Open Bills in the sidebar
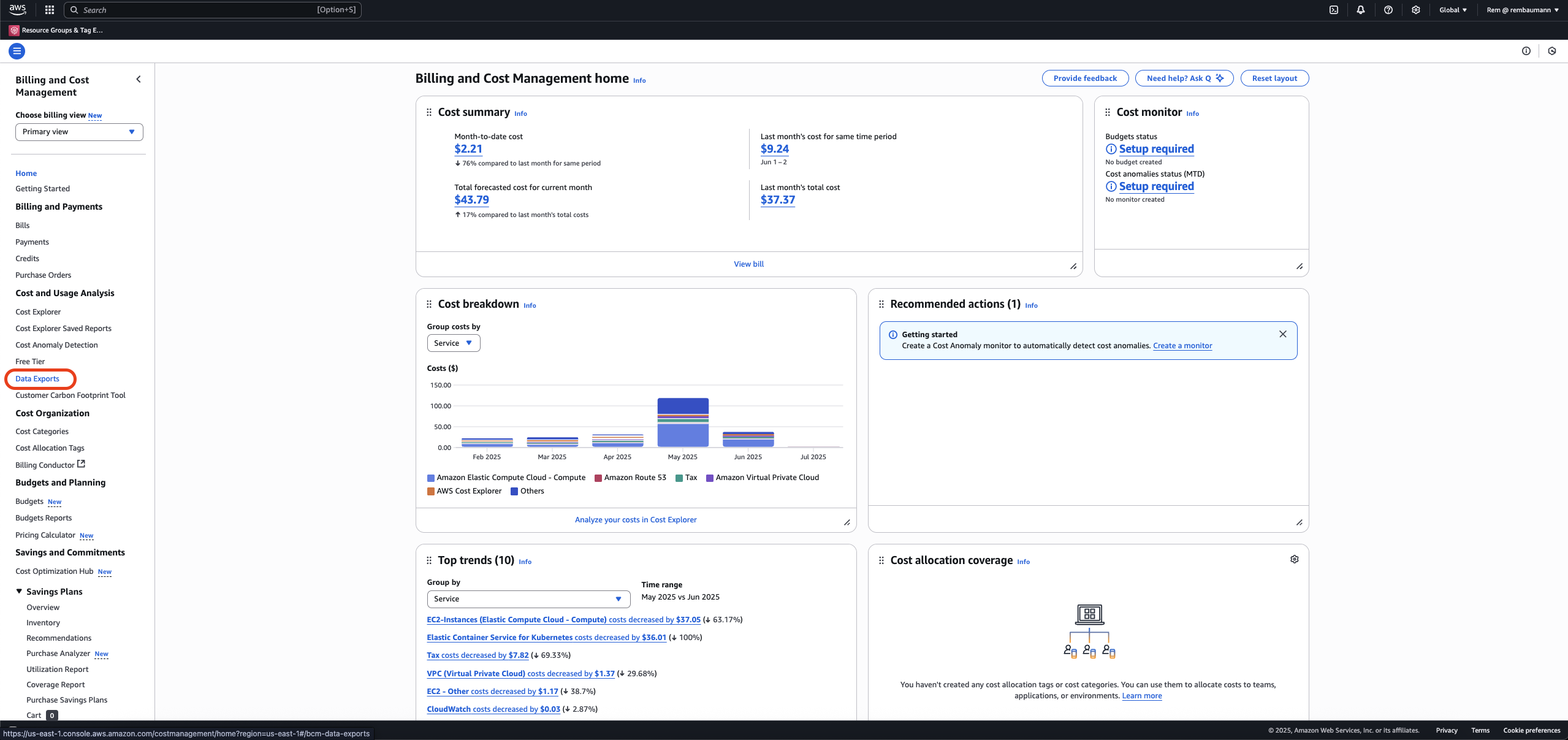Screen dimensions: 1568x740 (x=22, y=226)
